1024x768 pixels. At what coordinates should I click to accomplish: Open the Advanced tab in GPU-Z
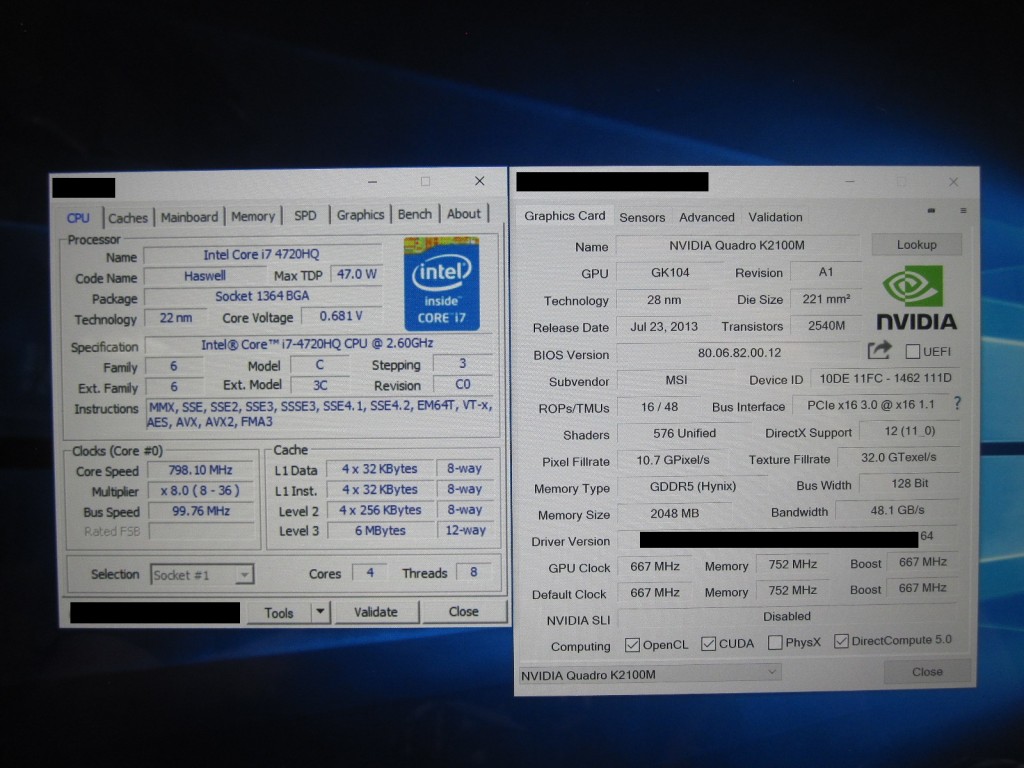point(707,217)
